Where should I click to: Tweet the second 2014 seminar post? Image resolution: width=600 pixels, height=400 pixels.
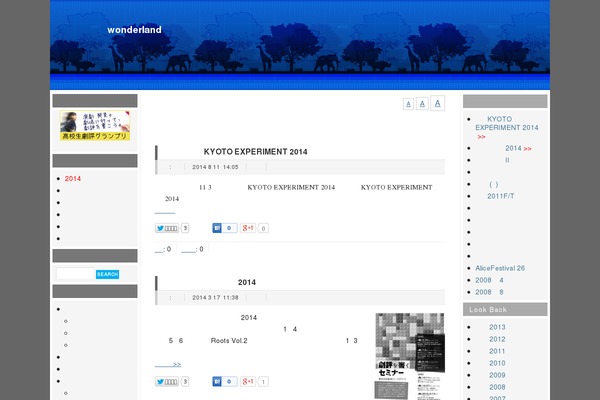(167, 382)
